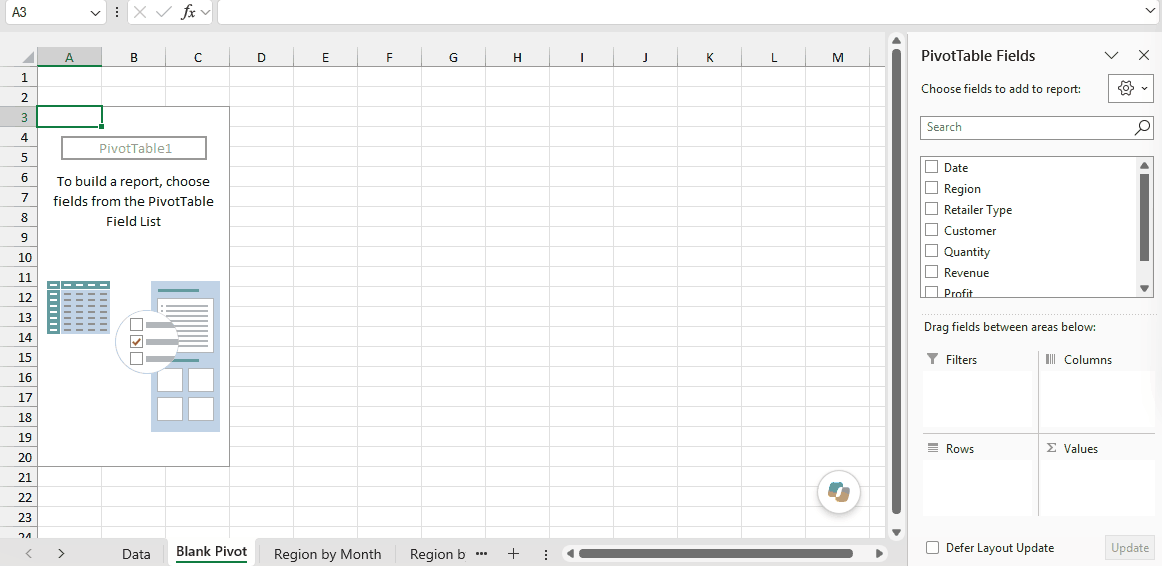Show hidden sheet tabs via ellipsis
Image resolution: width=1162 pixels, height=566 pixels.
pos(481,553)
